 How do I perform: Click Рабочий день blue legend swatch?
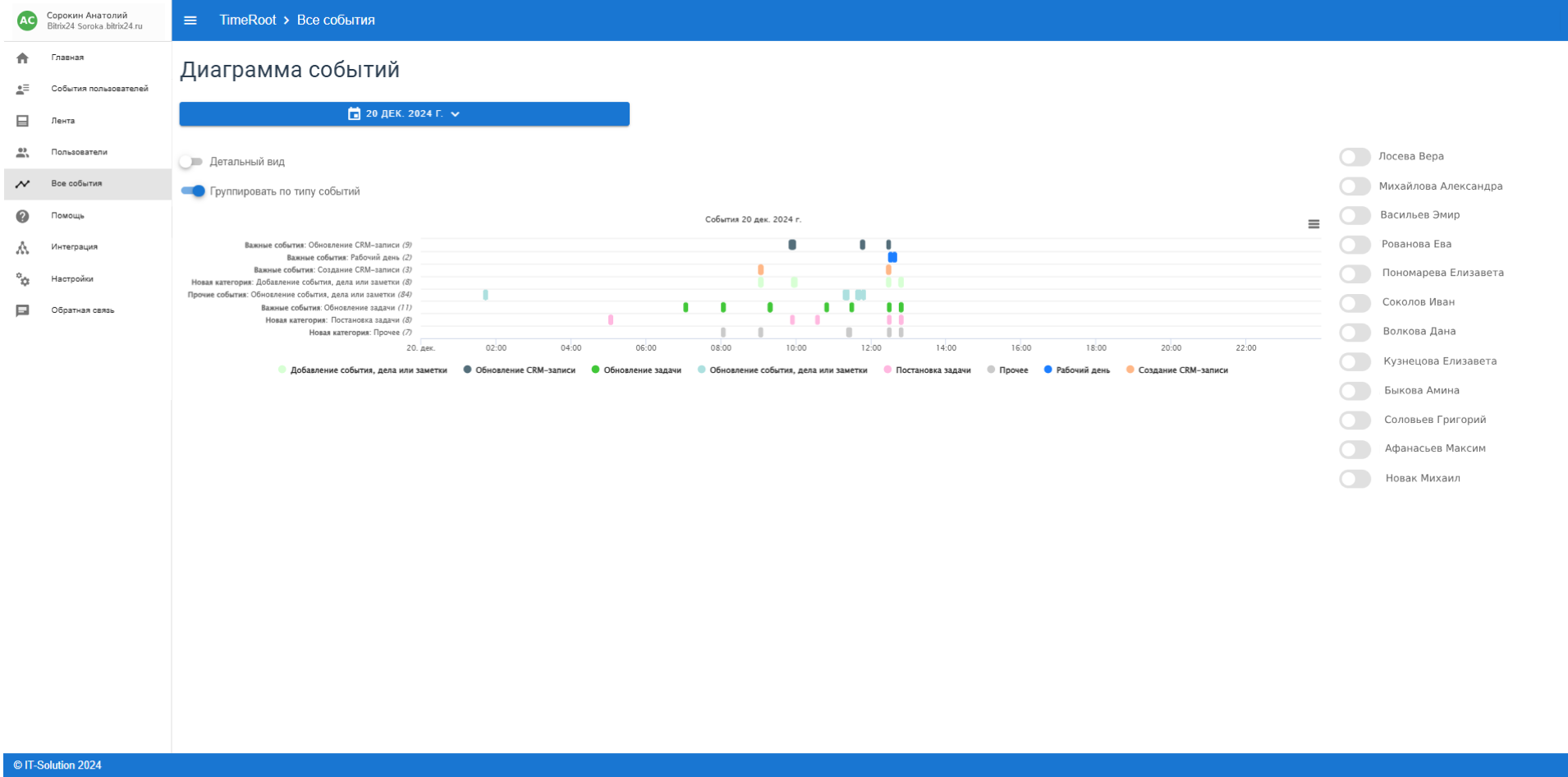click(1048, 370)
